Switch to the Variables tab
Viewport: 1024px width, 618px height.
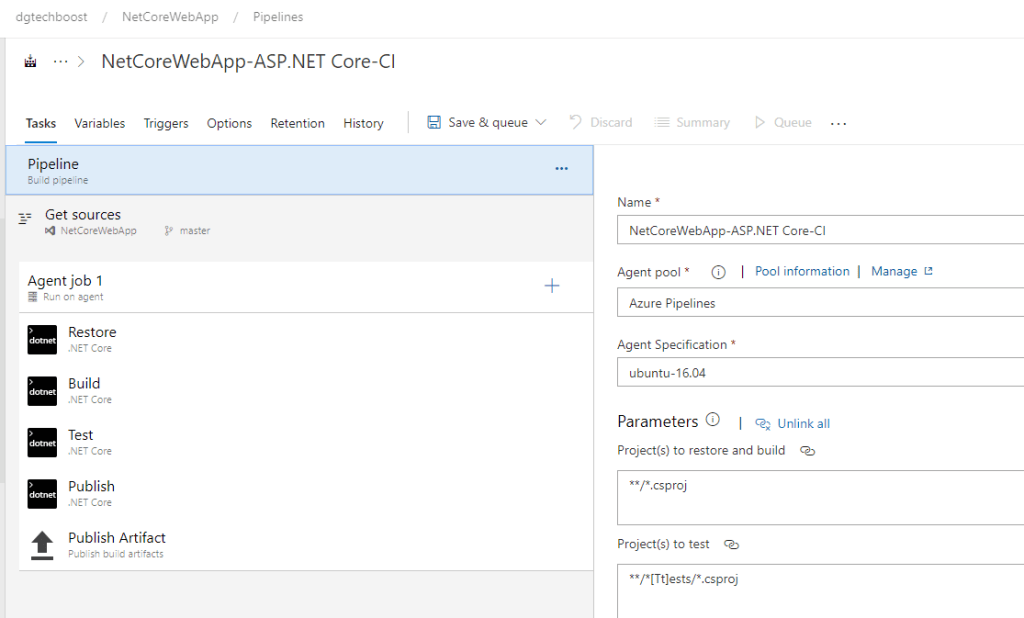point(99,123)
